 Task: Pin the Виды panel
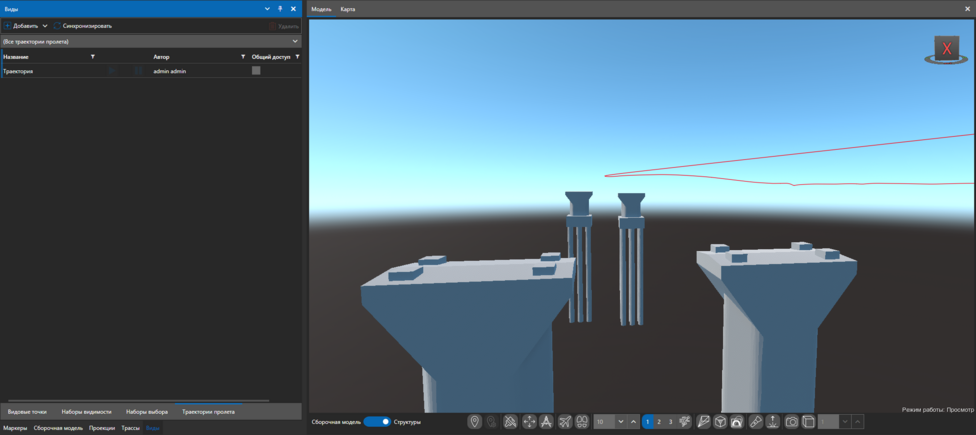(280, 9)
